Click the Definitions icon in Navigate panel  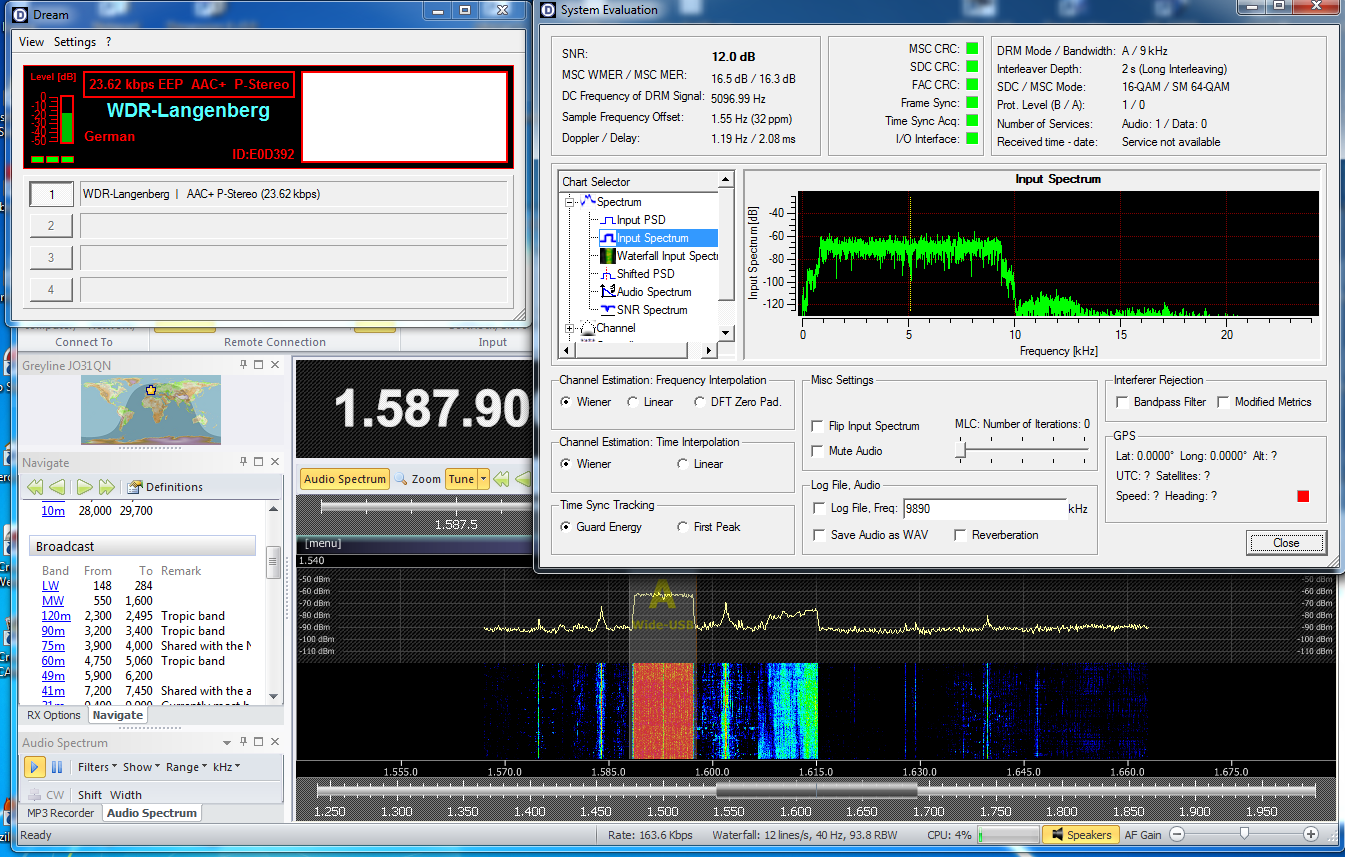[x=135, y=487]
